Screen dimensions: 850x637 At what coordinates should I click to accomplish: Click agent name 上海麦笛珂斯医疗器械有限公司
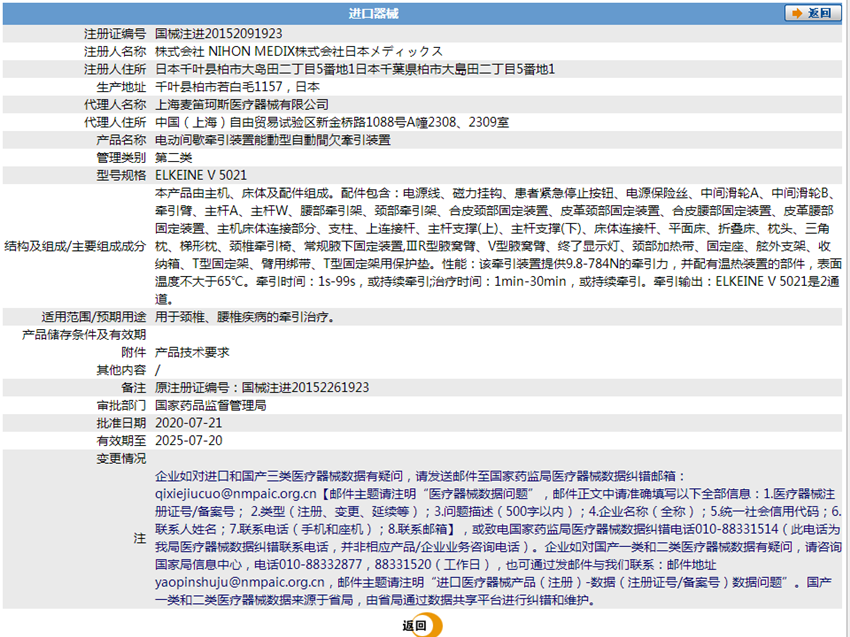(x=242, y=104)
